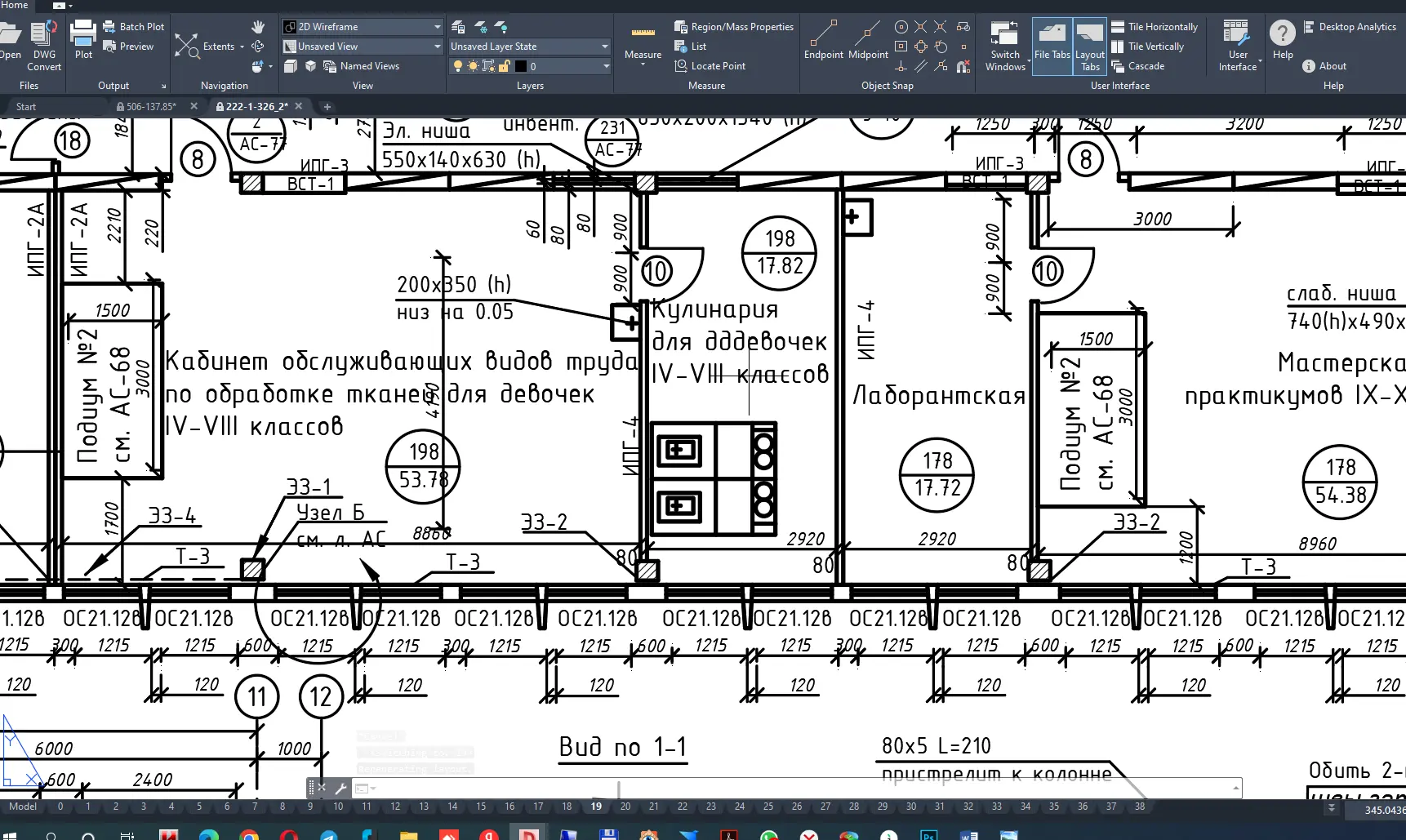Switch to the Model layout tab
Image resolution: width=1406 pixels, height=840 pixels.
[x=23, y=807]
